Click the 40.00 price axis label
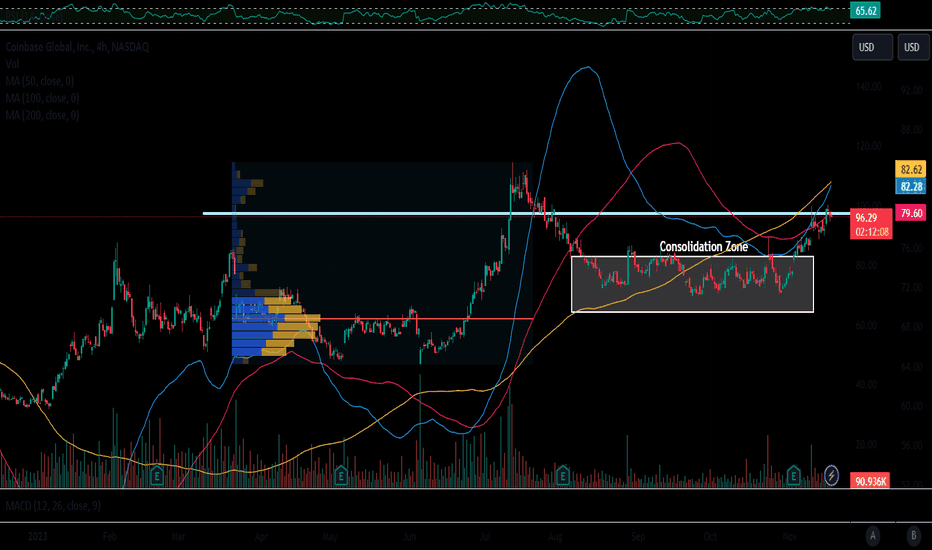This screenshot has height=550, width=932. [x=866, y=385]
